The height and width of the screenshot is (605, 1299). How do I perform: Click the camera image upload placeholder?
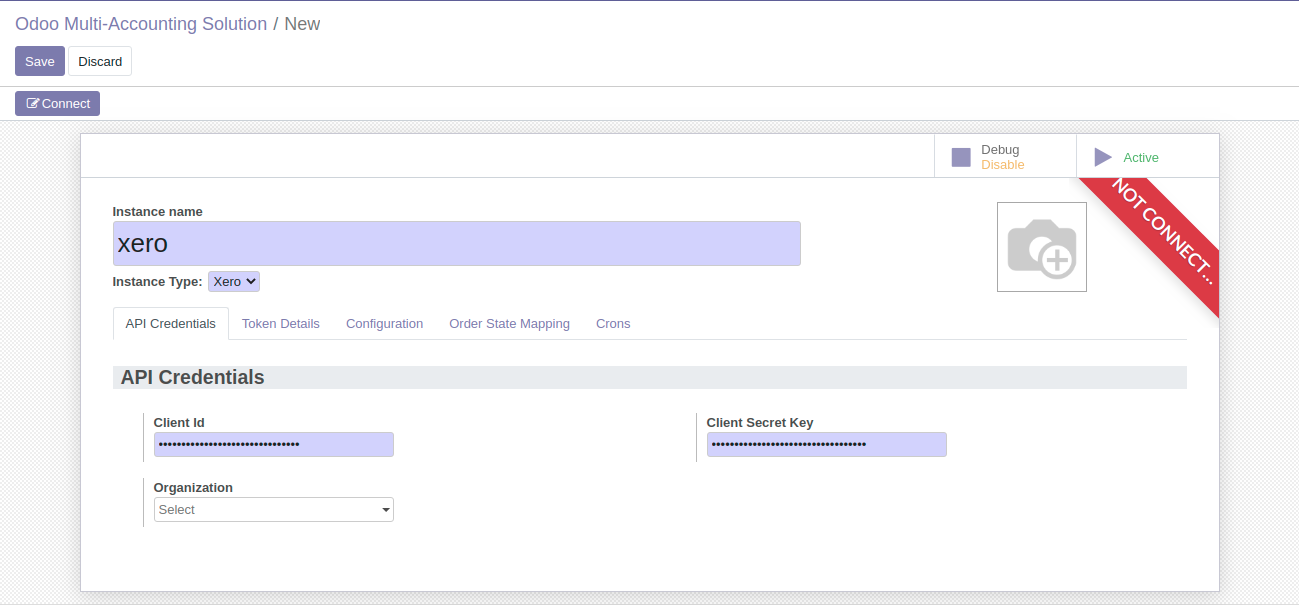point(1041,247)
